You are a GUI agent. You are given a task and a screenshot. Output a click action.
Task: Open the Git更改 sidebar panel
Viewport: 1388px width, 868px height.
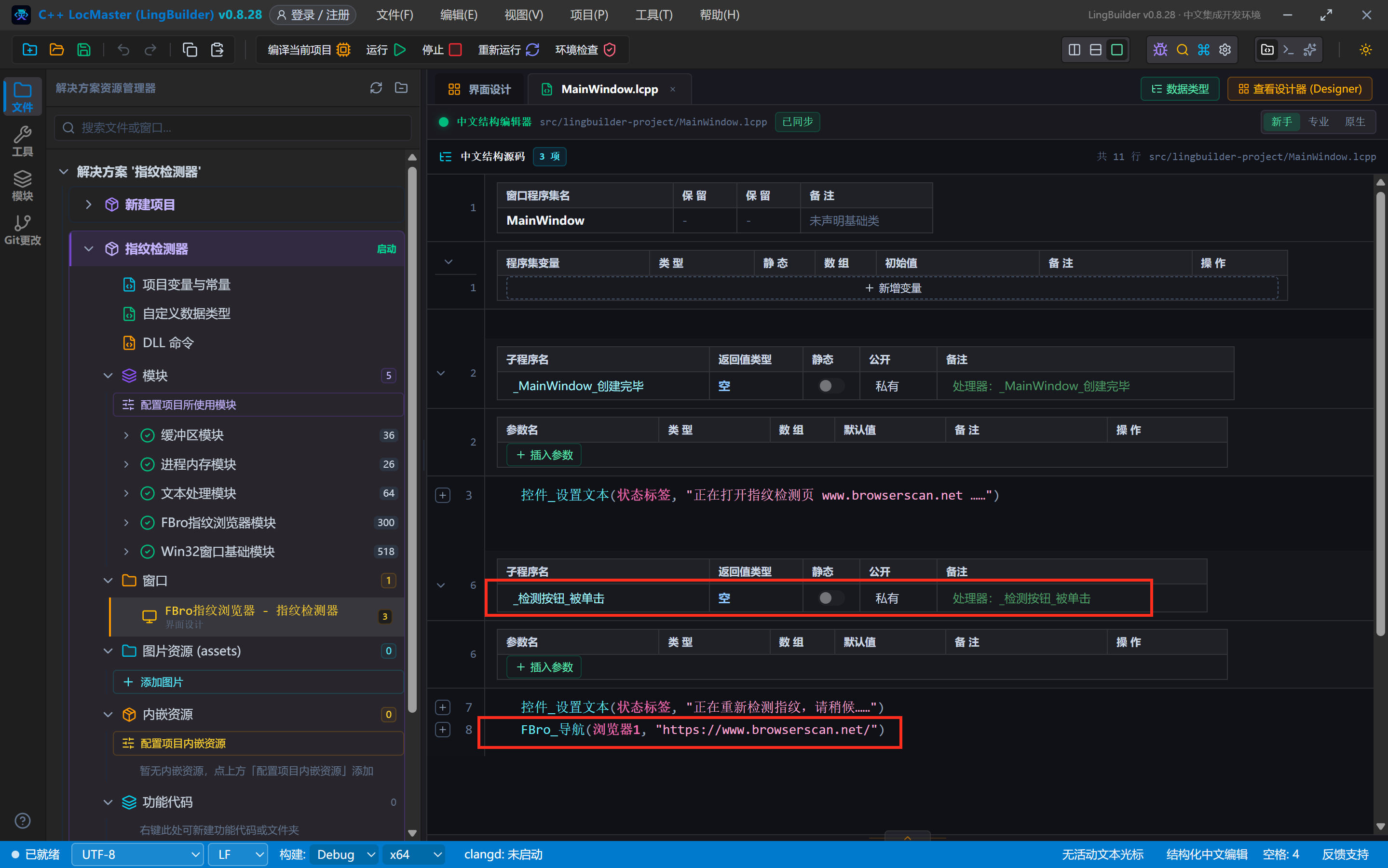pos(22,230)
